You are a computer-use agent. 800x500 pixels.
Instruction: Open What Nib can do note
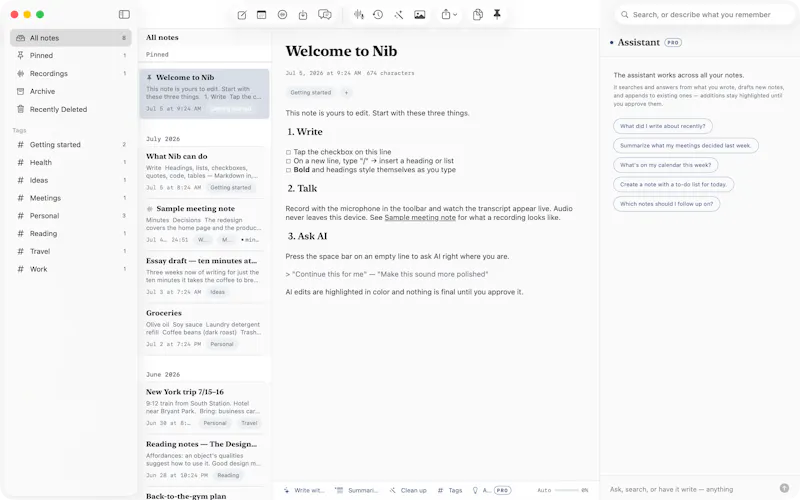[204, 173]
